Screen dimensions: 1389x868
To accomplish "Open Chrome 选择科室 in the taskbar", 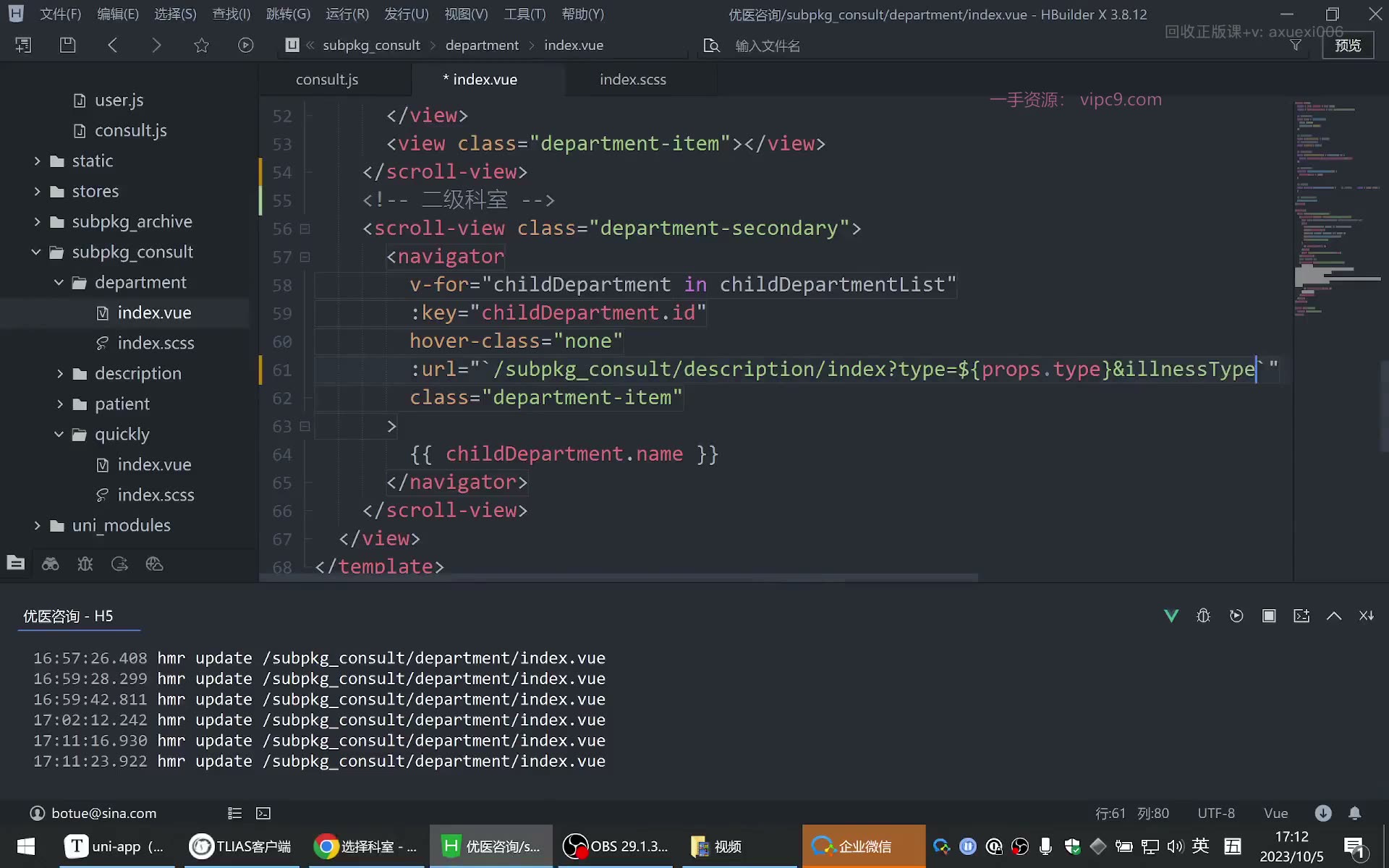I will click(x=369, y=846).
